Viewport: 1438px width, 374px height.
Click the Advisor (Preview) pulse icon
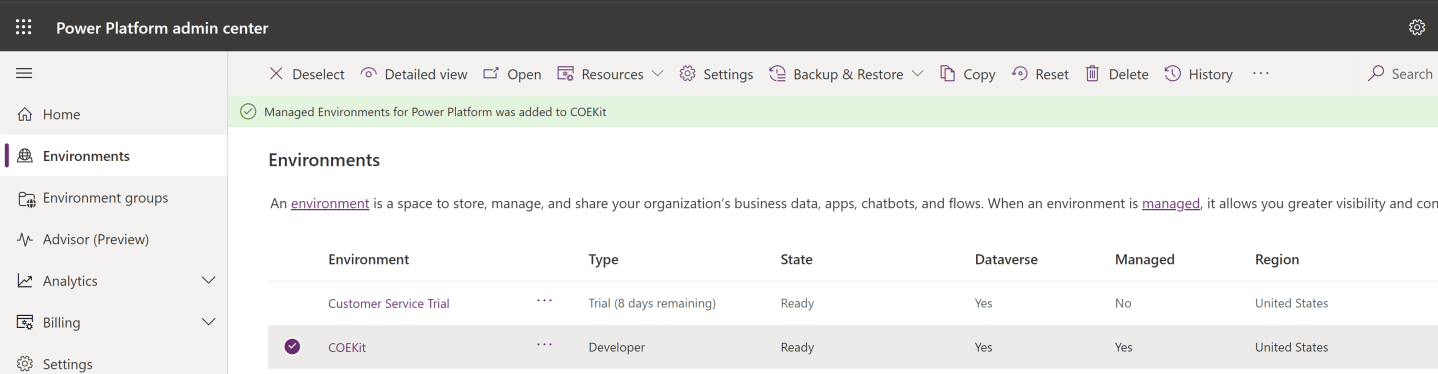click(x=25, y=240)
